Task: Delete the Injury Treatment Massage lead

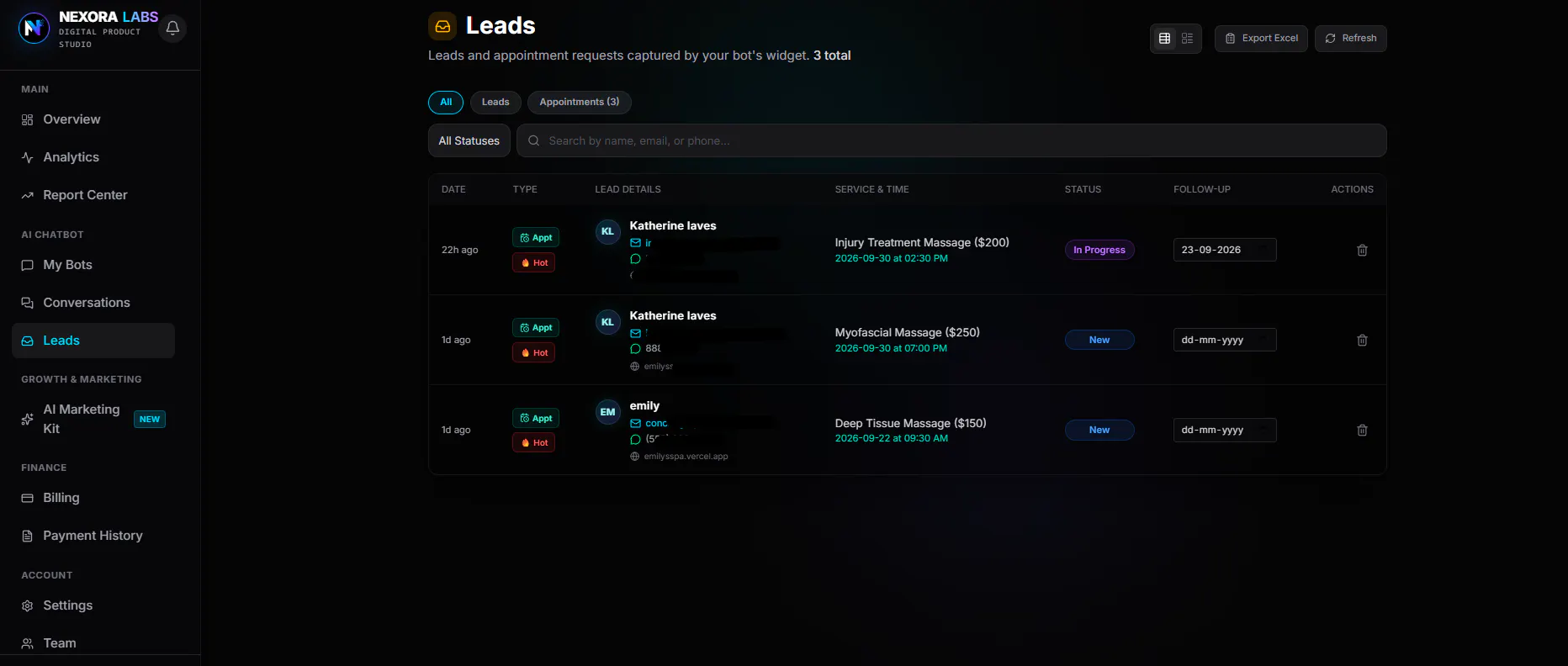Action: (x=1362, y=250)
